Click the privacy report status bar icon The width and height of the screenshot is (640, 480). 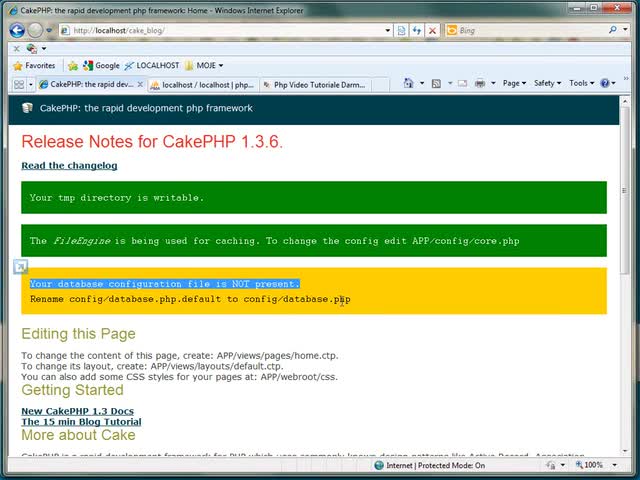click(x=551, y=465)
